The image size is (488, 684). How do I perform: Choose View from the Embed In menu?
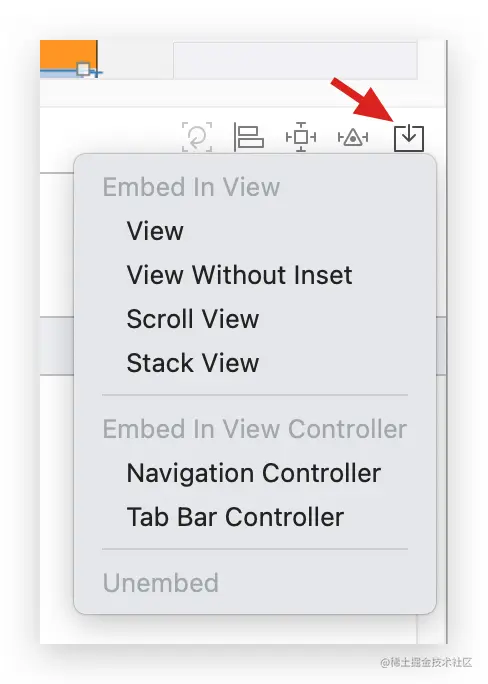(155, 231)
